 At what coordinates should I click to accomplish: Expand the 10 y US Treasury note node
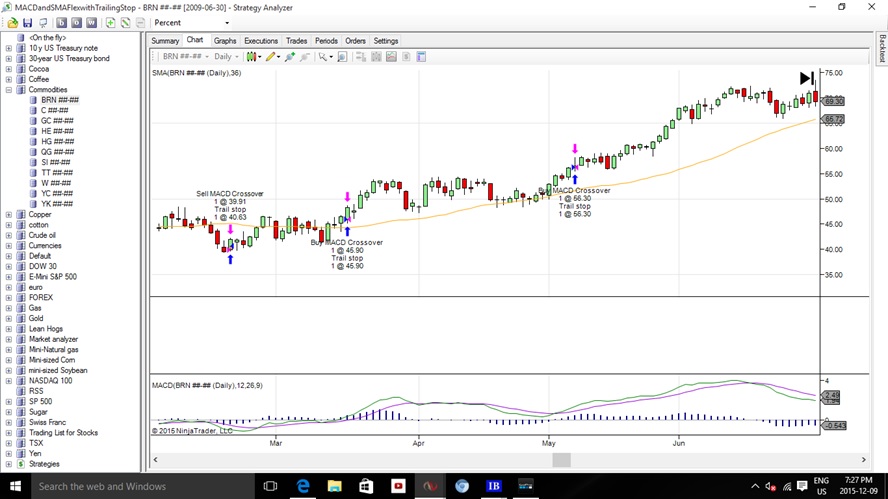[8, 49]
